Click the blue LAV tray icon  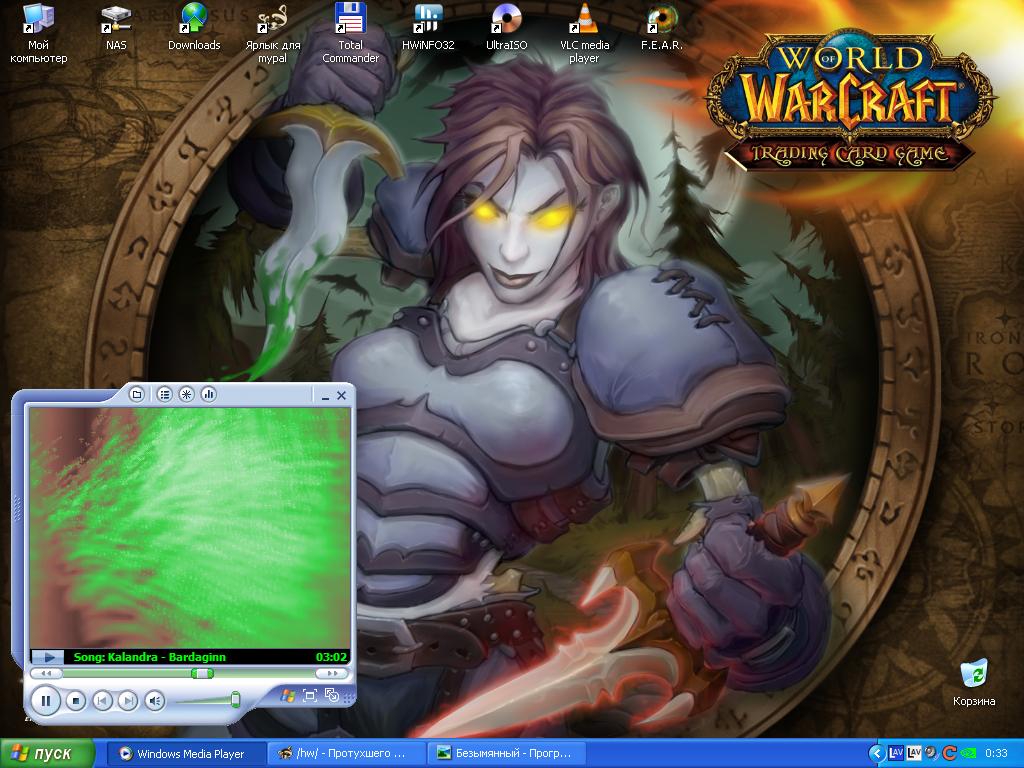pyautogui.click(x=896, y=753)
